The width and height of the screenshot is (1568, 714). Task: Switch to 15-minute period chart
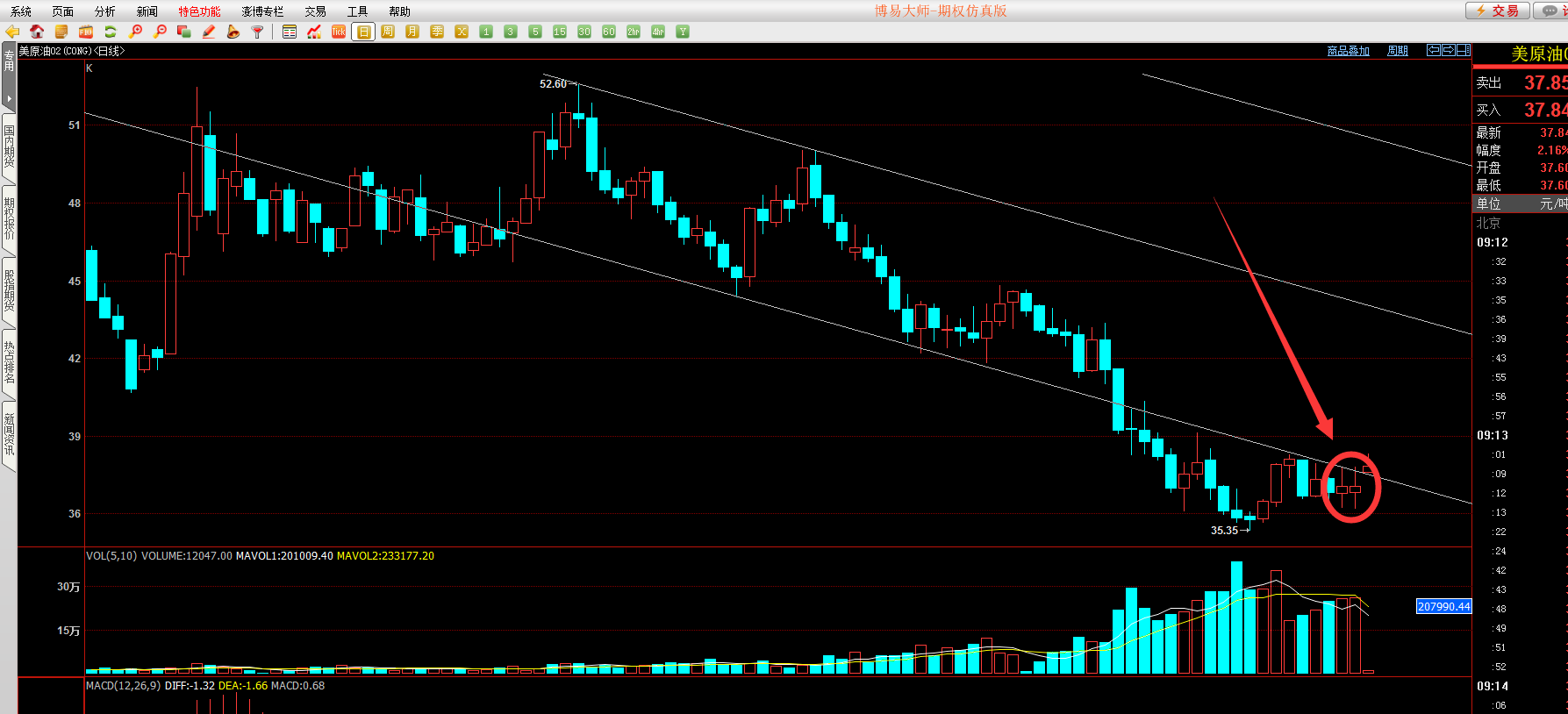click(560, 32)
